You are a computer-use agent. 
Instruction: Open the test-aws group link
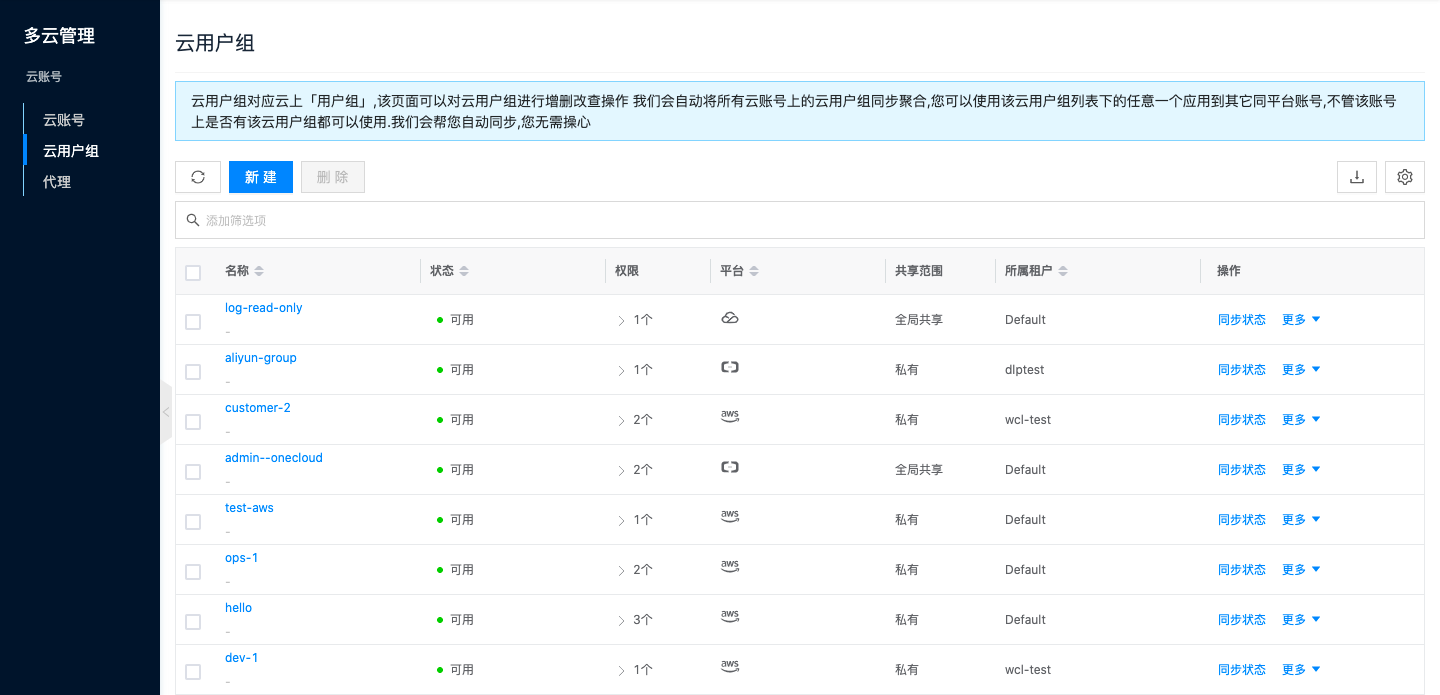click(249, 508)
